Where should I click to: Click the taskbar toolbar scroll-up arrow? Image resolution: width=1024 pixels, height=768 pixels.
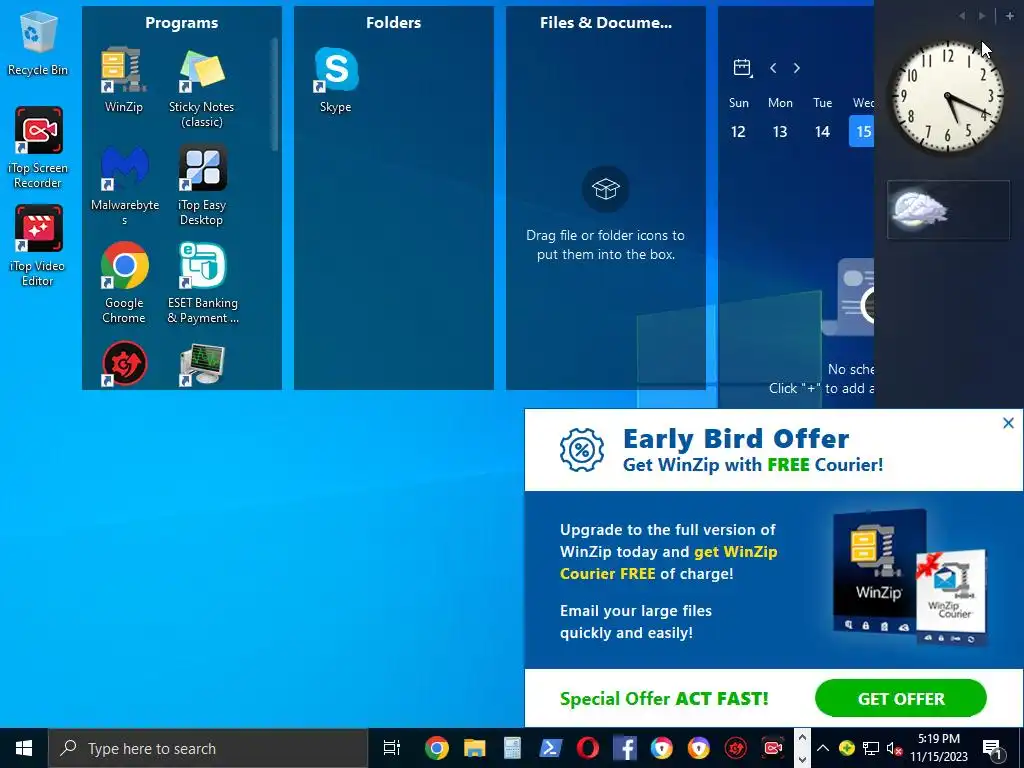pyautogui.click(x=802, y=738)
